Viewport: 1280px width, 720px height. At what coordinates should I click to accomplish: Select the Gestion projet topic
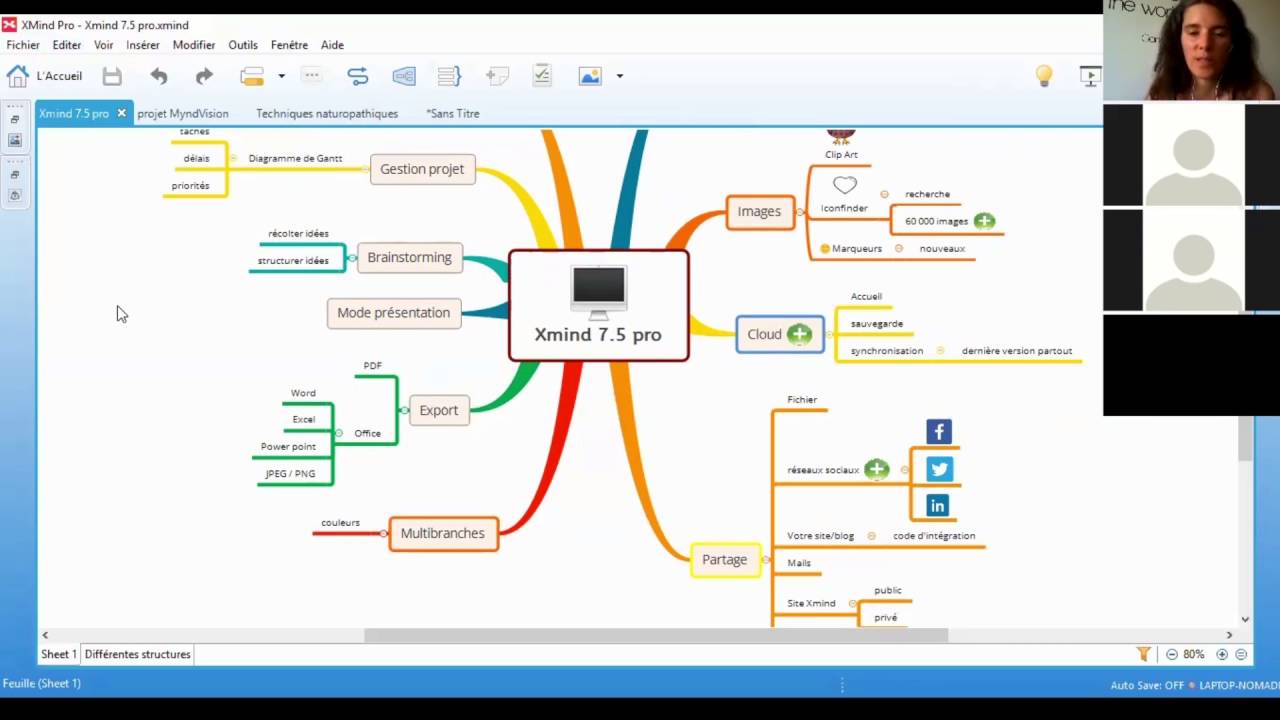(x=422, y=169)
